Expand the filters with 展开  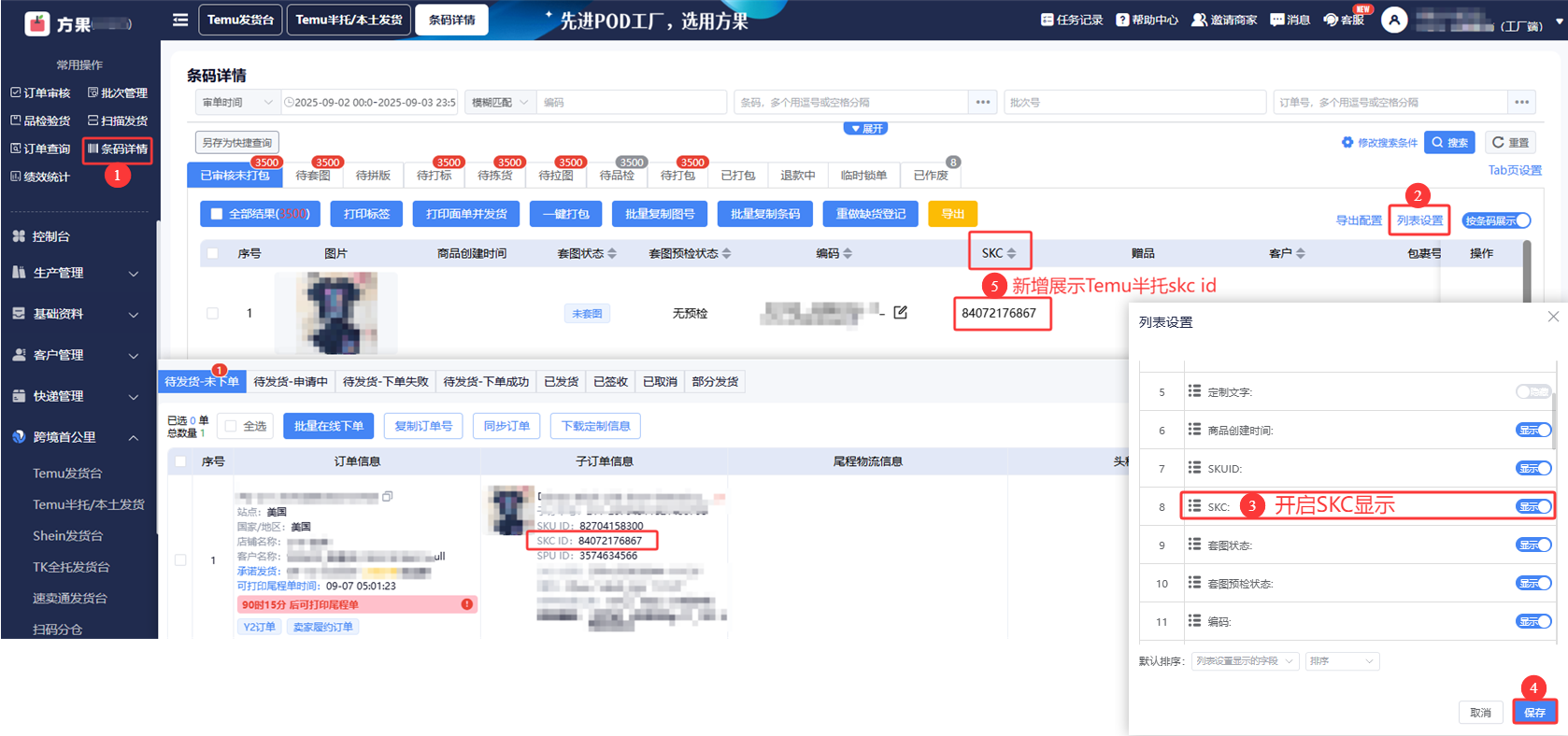865,128
